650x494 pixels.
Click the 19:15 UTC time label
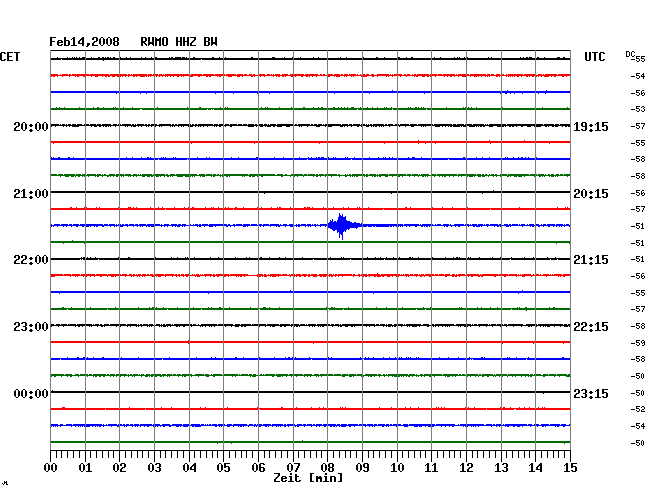coord(591,126)
